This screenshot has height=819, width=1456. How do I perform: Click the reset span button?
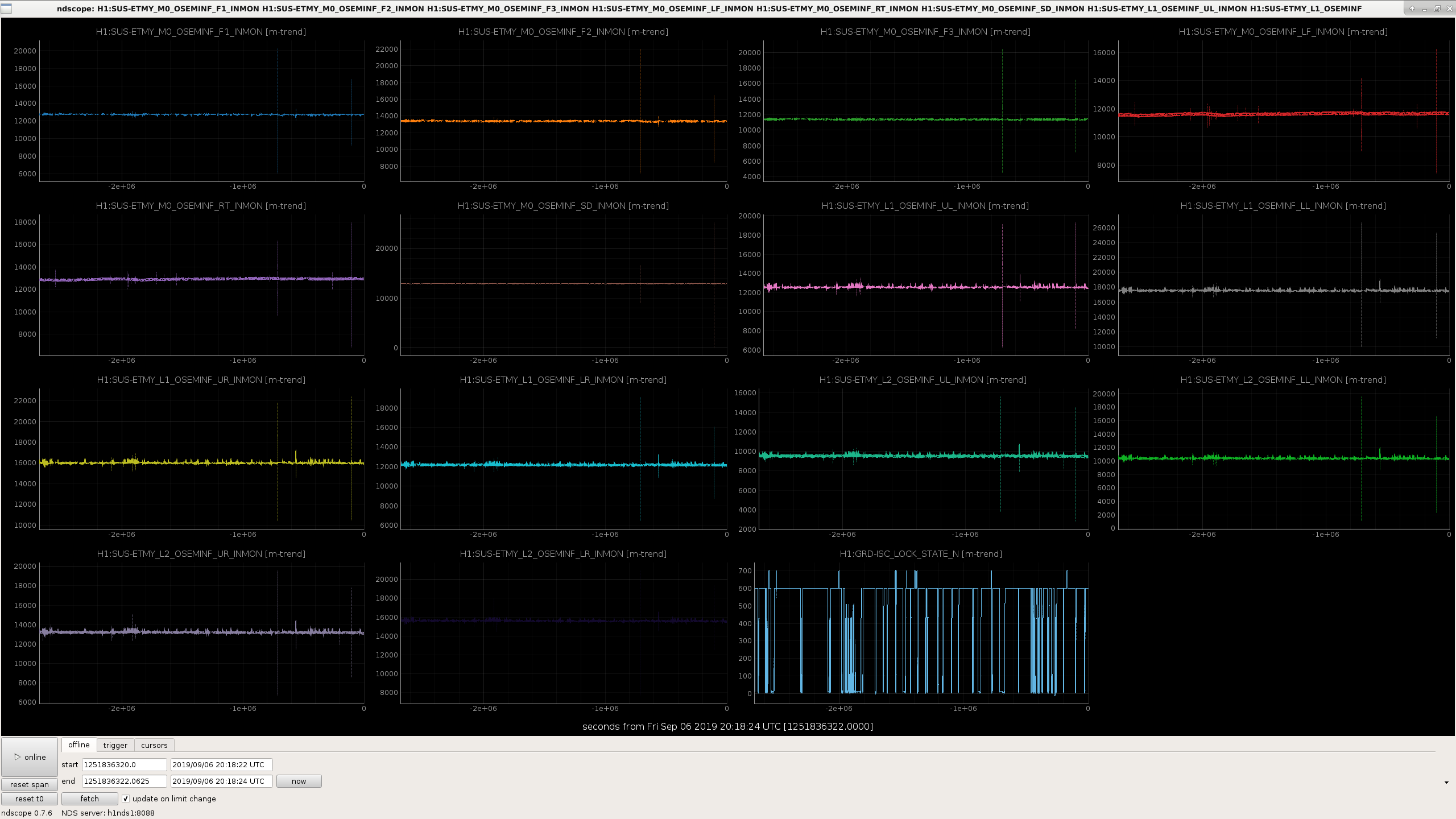[x=30, y=784]
